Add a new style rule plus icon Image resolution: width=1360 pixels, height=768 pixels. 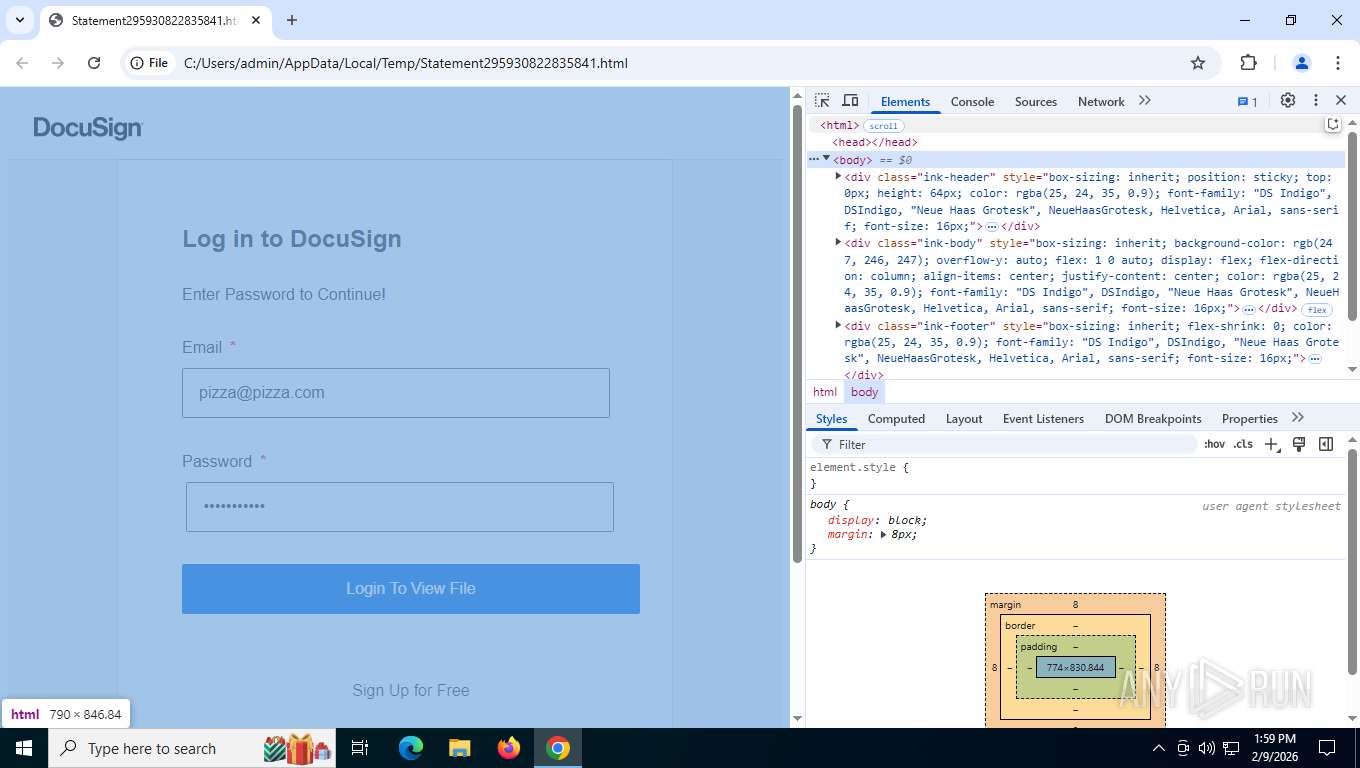point(1272,444)
